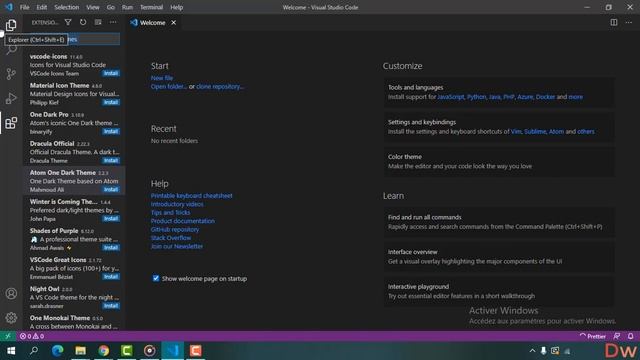
Task: Open the Explorer view in the activity bar
Action: (x=11, y=25)
